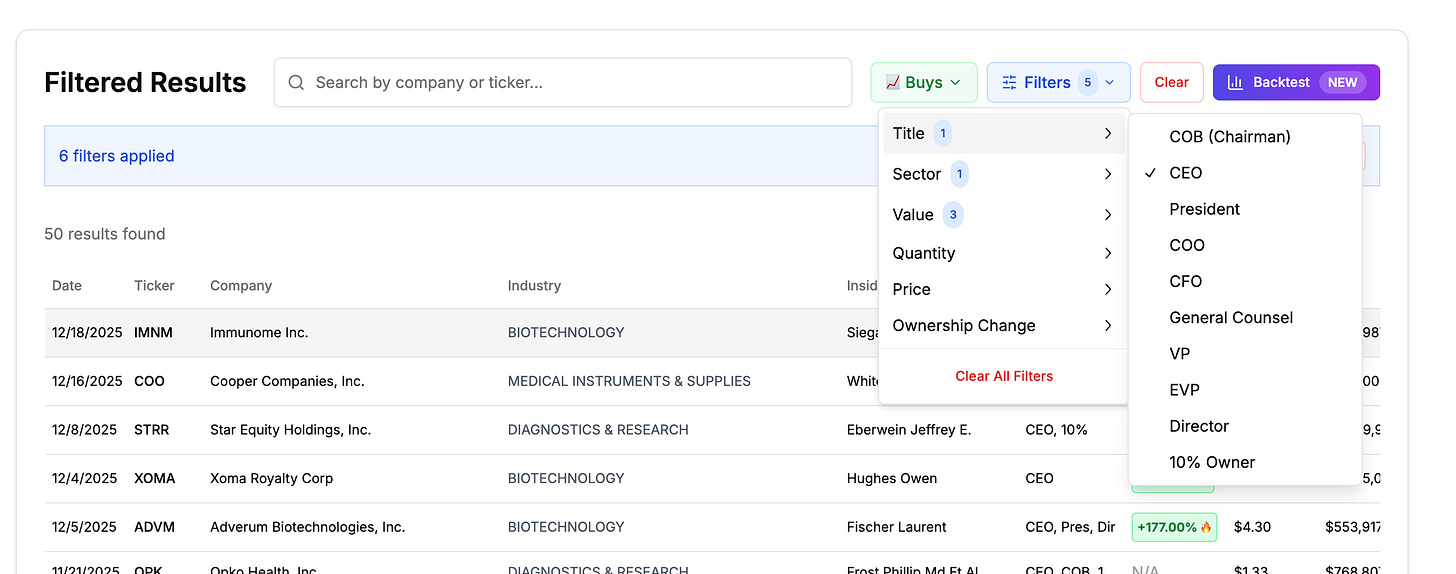The height and width of the screenshot is (574, 1456).
Task: Click the Value filter count badge
Action: point(953,214)
